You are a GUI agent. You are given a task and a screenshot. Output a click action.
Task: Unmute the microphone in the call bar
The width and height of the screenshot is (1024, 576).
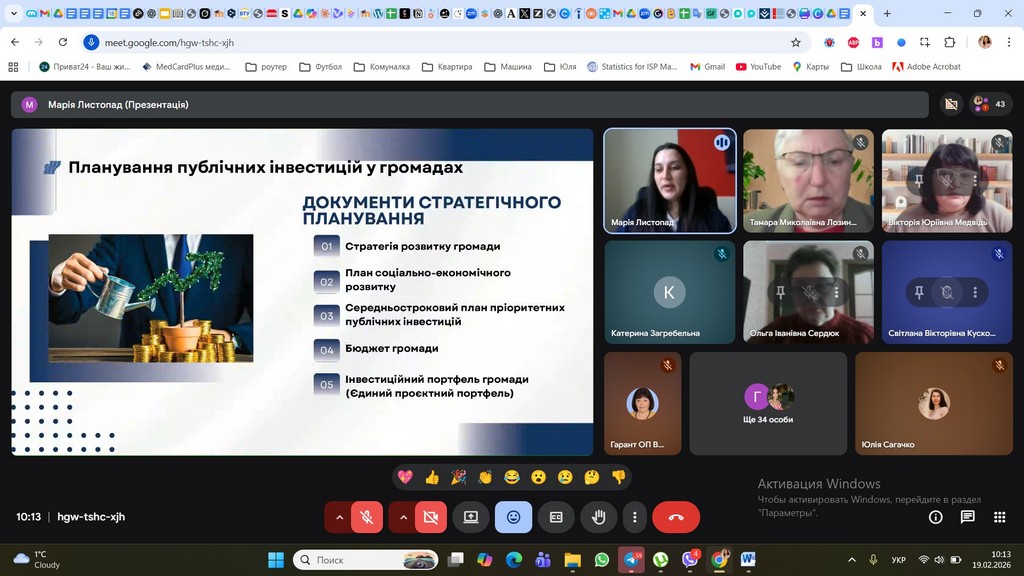click(x=367, y=517)
